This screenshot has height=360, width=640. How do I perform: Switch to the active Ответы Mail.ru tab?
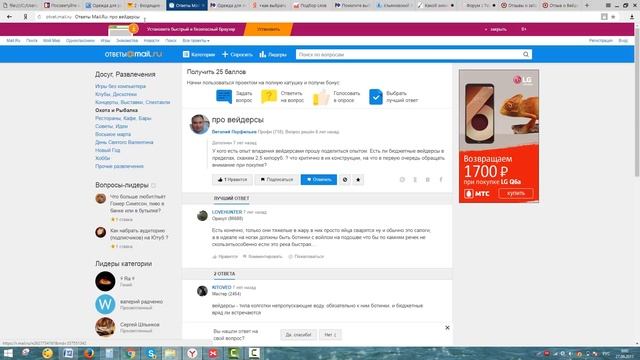click(x=187, y=5)
